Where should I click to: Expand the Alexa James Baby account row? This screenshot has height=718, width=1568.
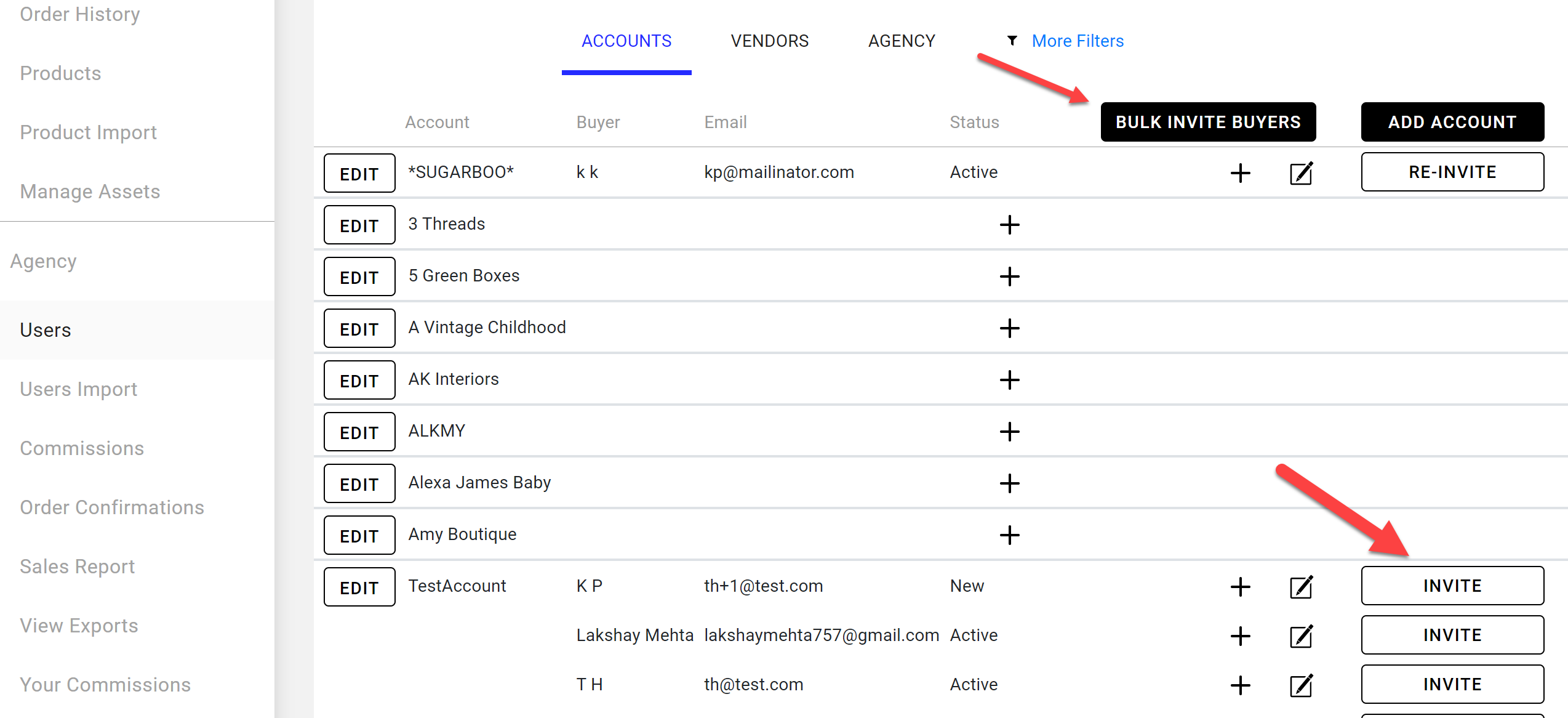1009,483
